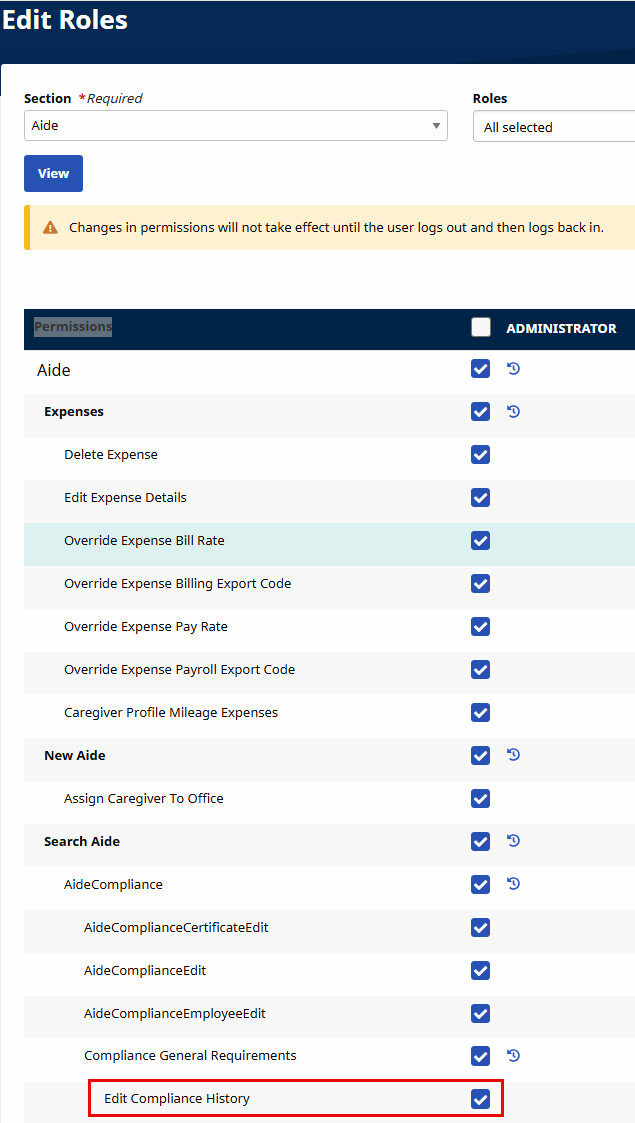Disable Assign Caregiver To Office permission
The width and height of the screenshot is (635, 1123).
[481, 799]
